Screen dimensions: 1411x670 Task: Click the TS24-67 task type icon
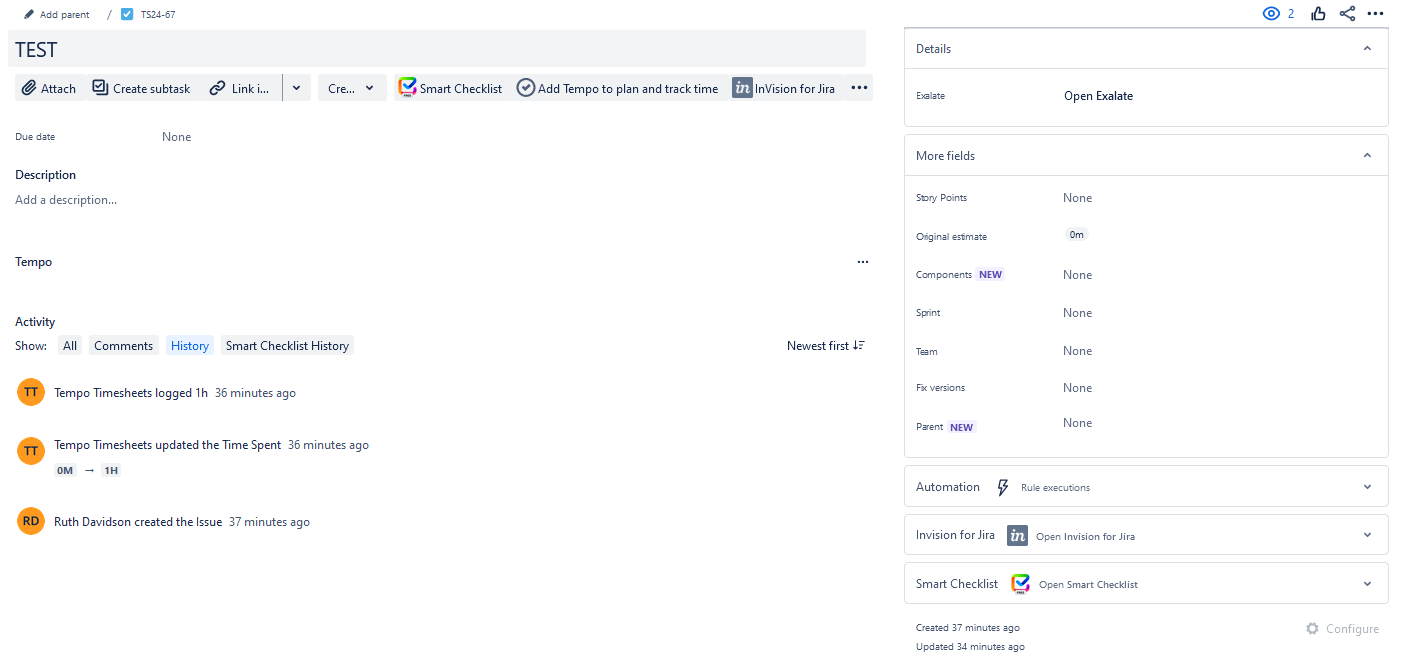[x=127, y=14]
